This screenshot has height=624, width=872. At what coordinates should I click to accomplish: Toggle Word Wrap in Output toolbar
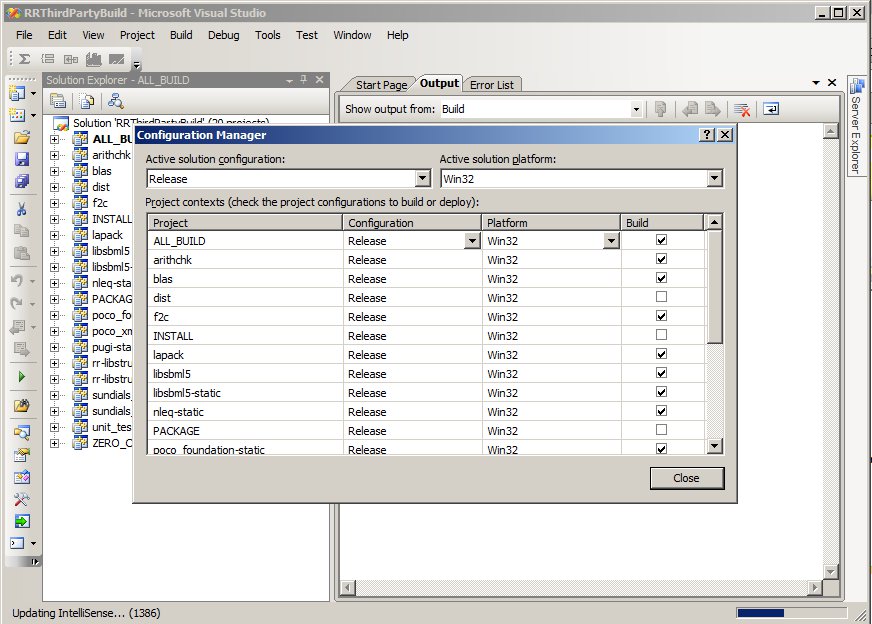[771, 109]
